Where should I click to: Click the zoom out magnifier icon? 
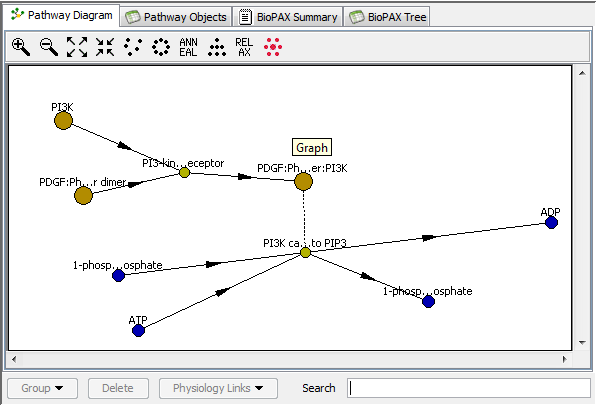tap(49, 47)
